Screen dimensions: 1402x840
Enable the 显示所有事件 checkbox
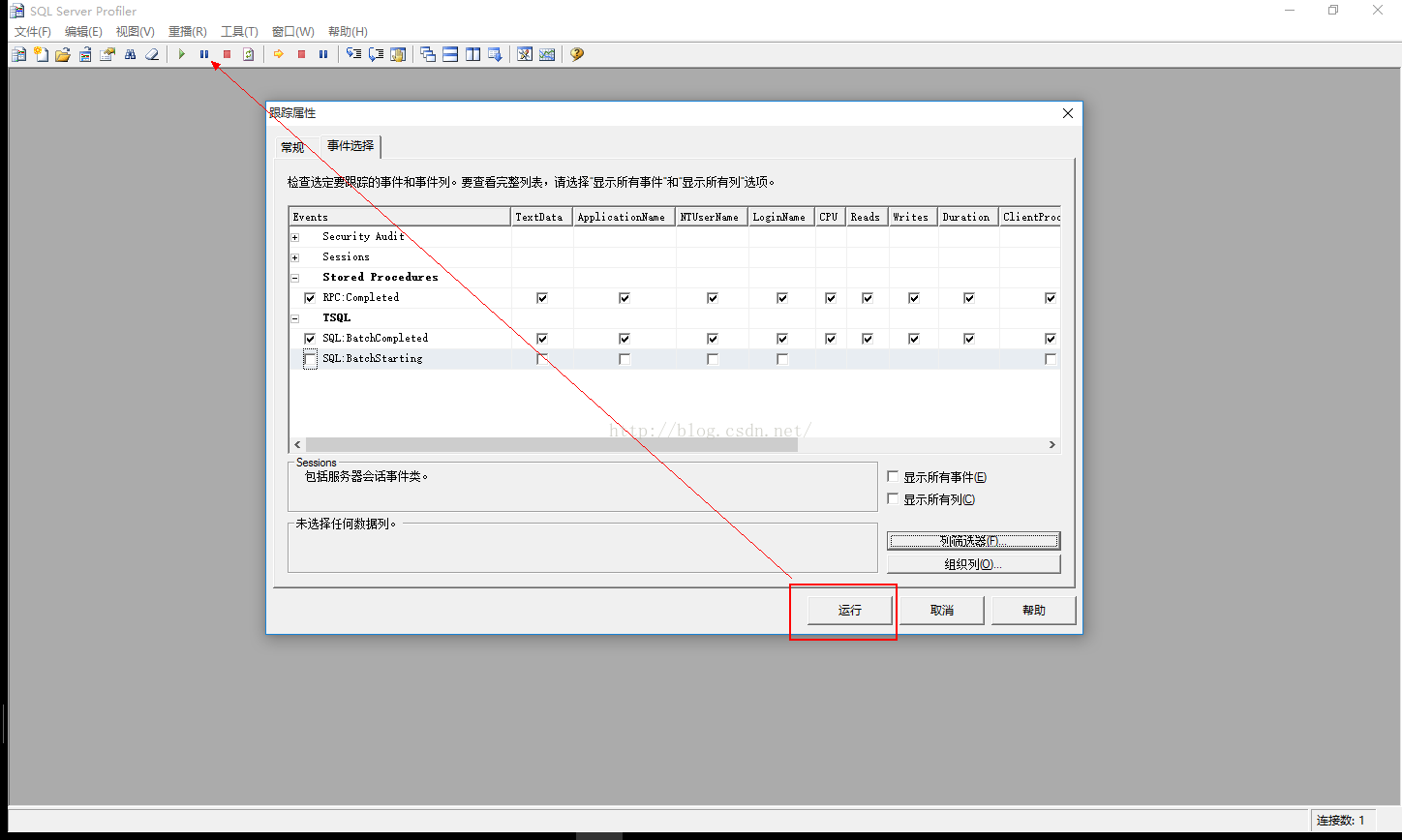[x=893, y=476]
